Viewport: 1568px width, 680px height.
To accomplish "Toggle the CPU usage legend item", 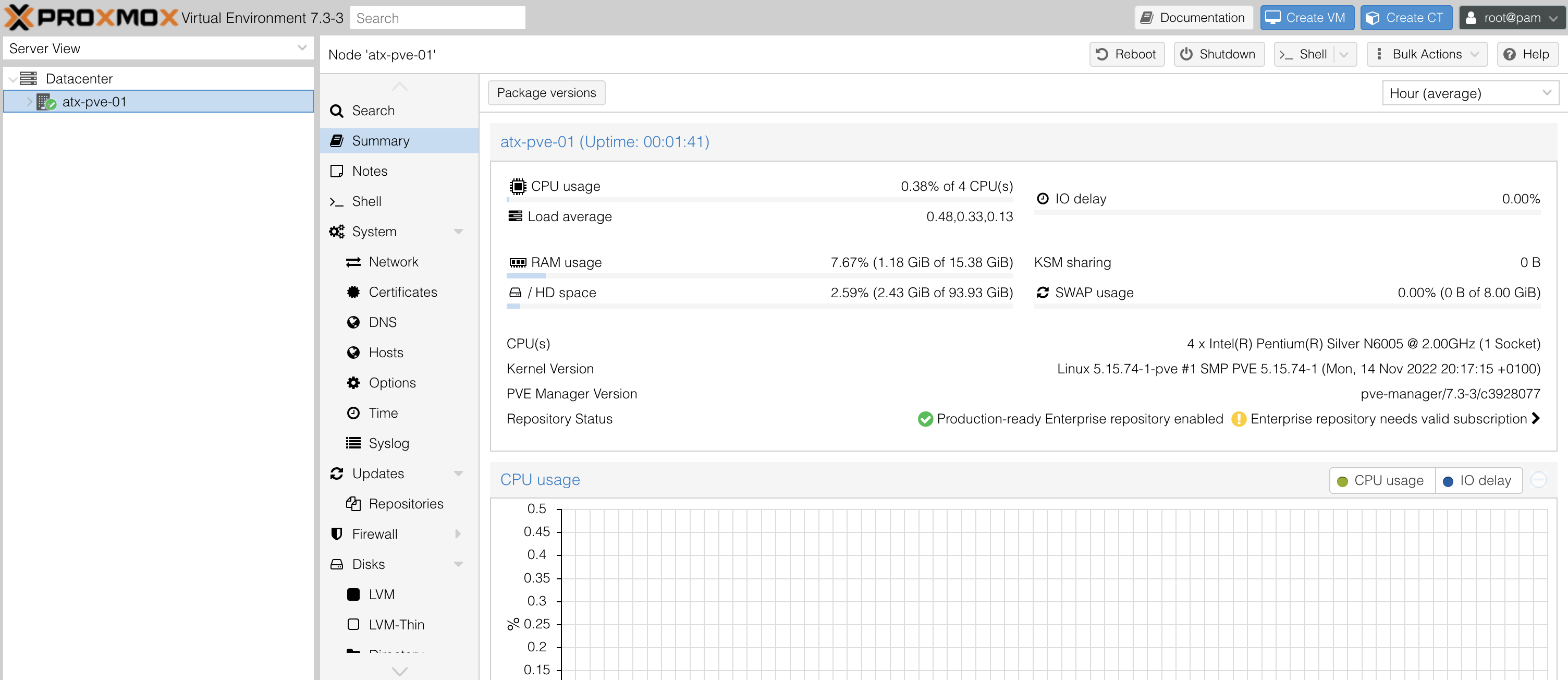I will click(1381, 480).
